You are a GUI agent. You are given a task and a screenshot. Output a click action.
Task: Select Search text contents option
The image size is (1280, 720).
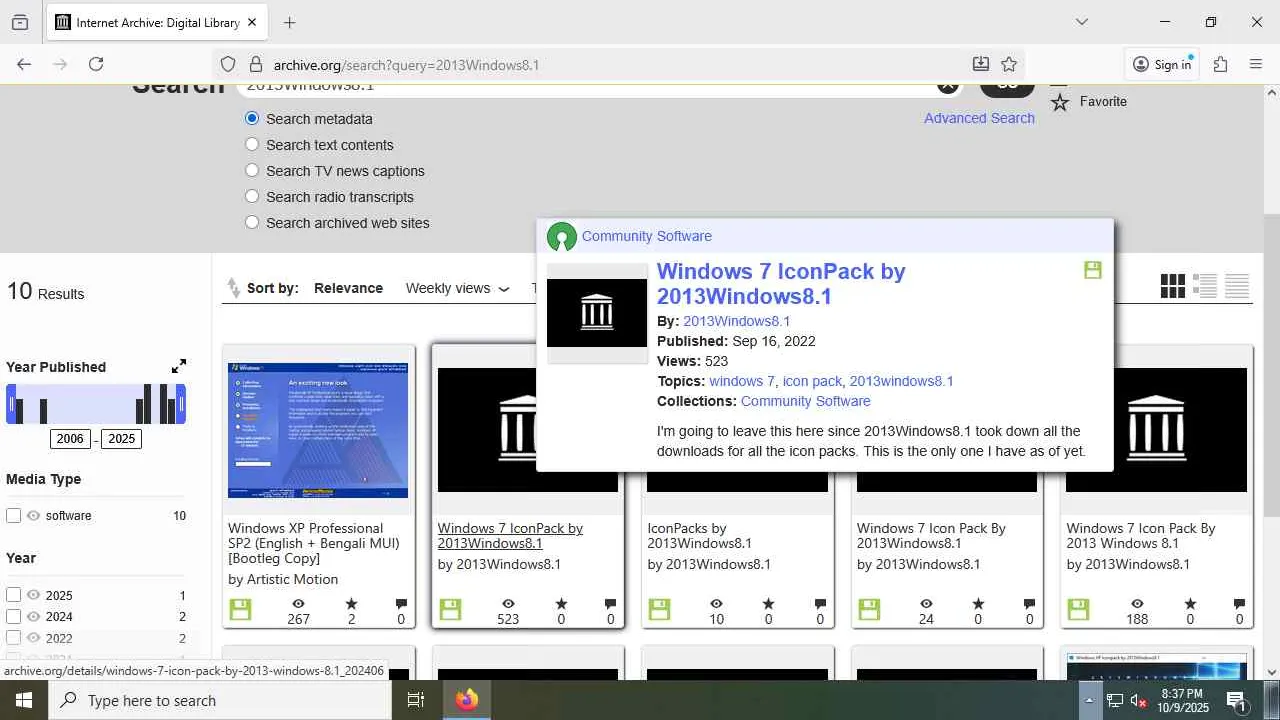[x=252, y=144]
